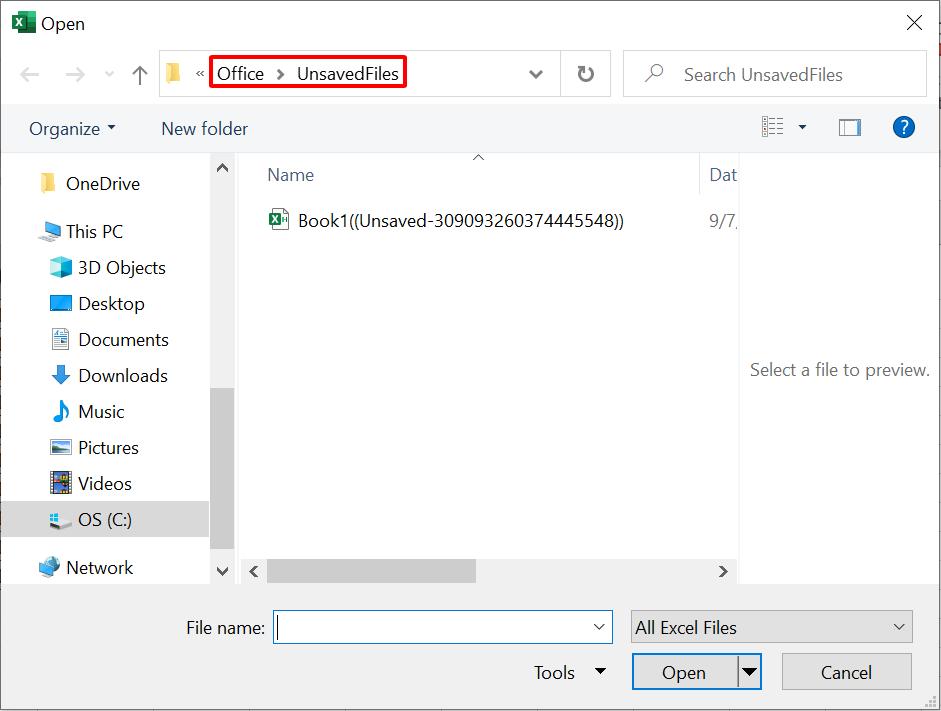Viewport: 941px width, 711px height.
Task: Open the split arrow beside Open button
Action: 749,673
